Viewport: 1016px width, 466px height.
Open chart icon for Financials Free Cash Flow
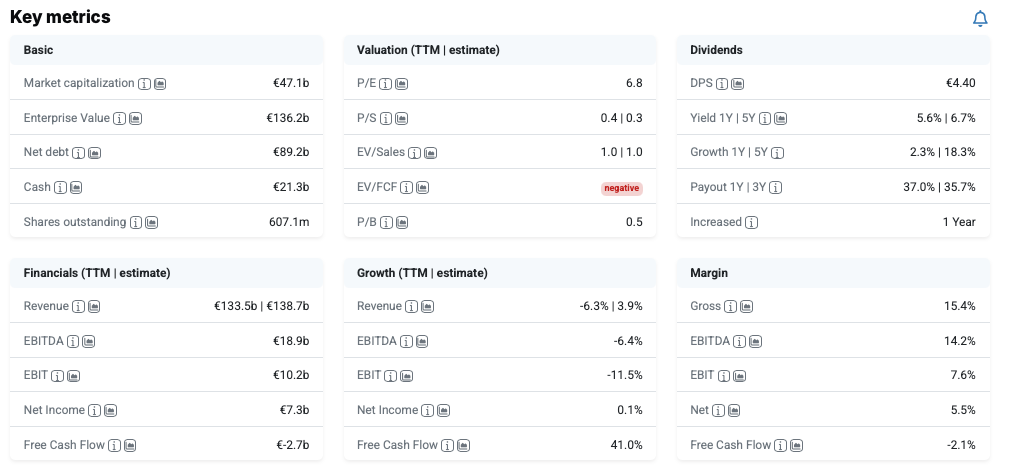(x=130, y=445)
